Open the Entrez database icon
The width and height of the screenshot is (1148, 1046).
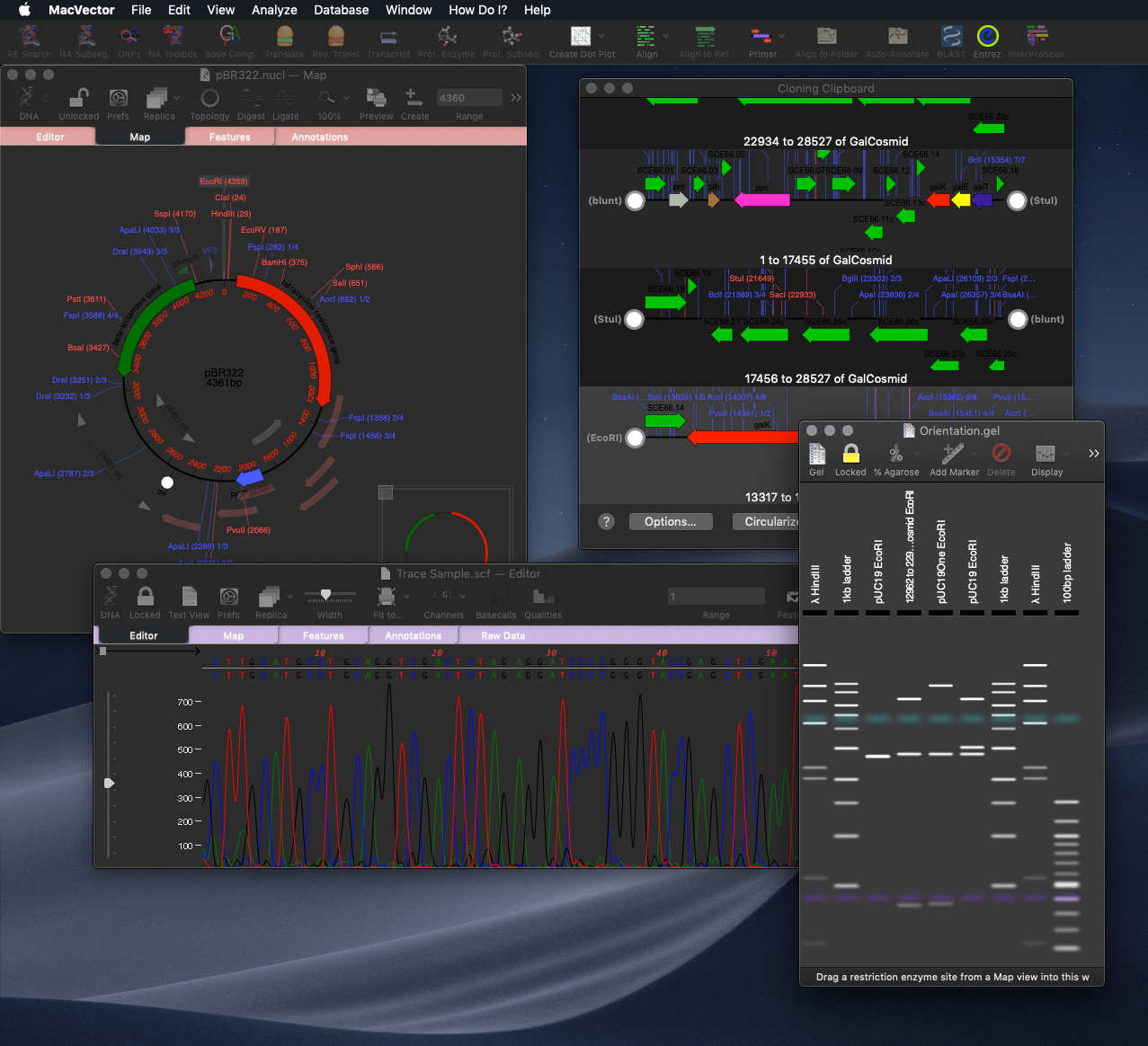987,36
